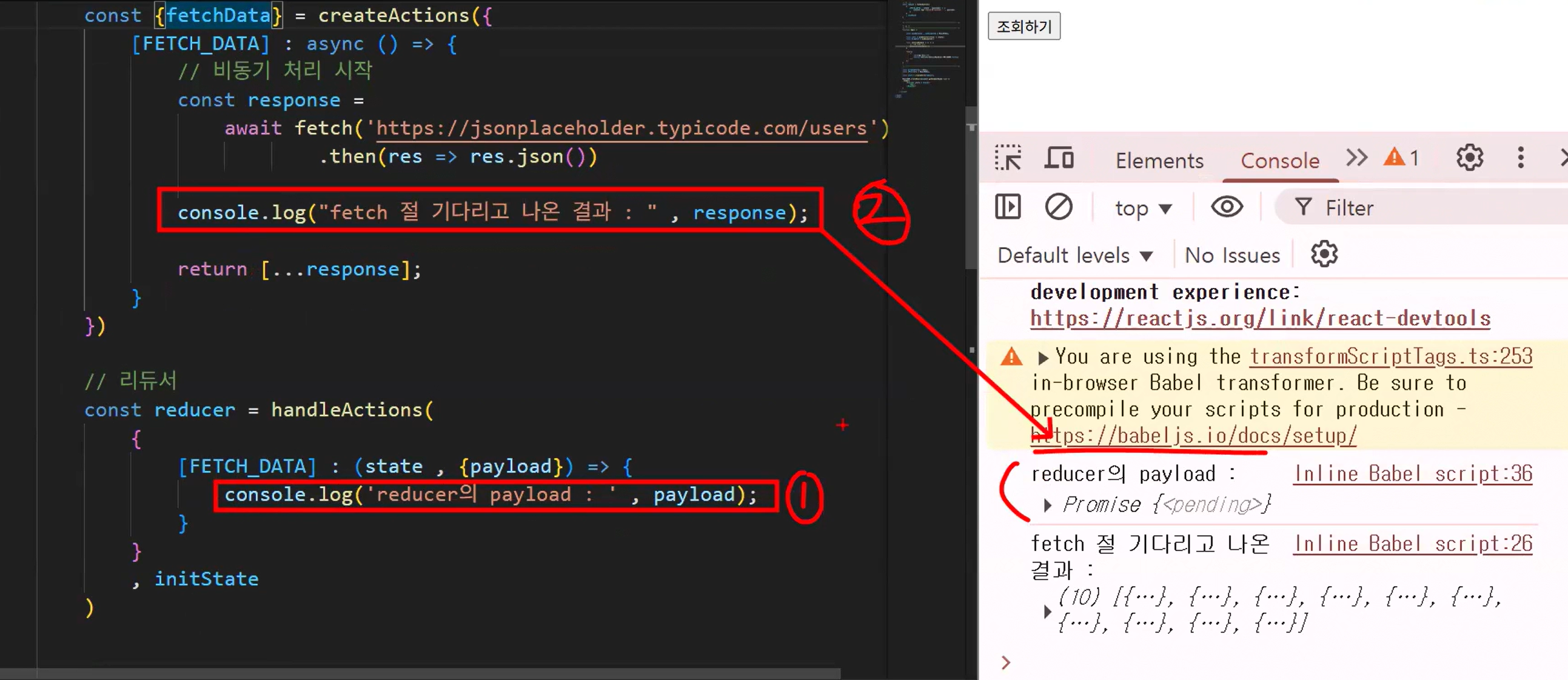This screenshot has height=680, width=1568.
Task: Open DevTools three-dot menu
Action: (1520, 158)
